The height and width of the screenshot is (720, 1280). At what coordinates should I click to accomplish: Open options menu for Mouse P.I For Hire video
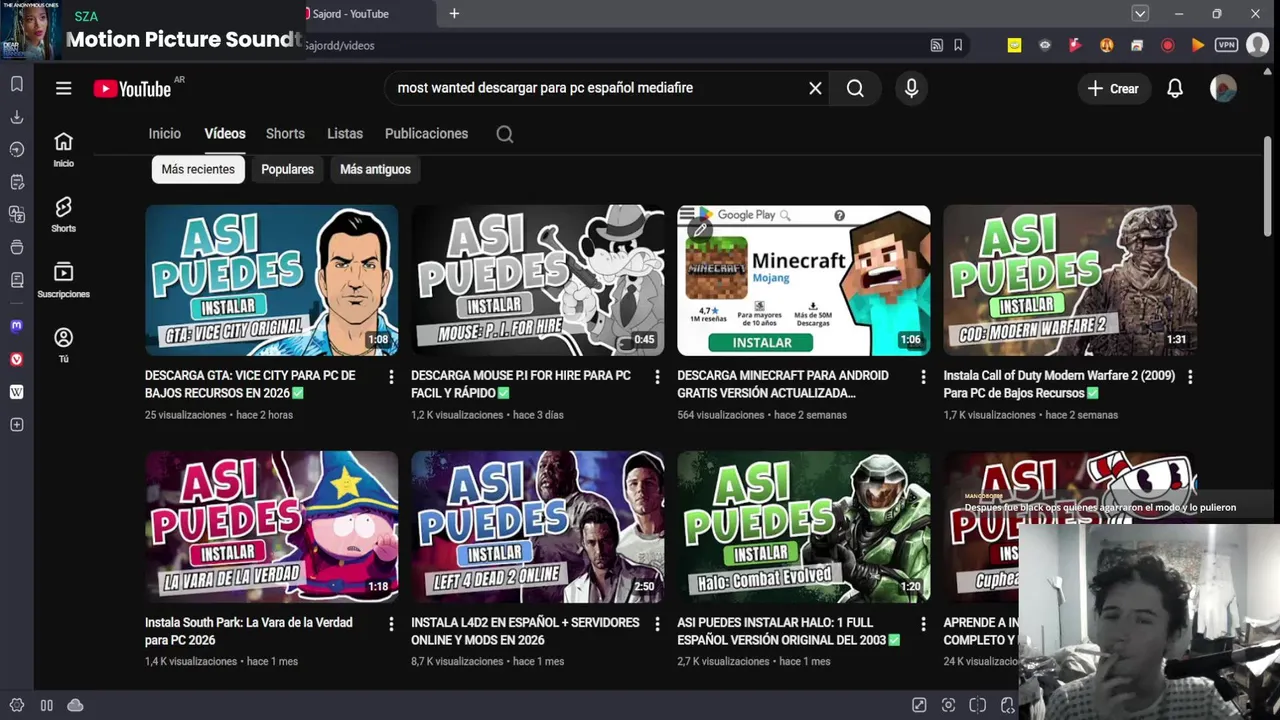pos(657,377)
